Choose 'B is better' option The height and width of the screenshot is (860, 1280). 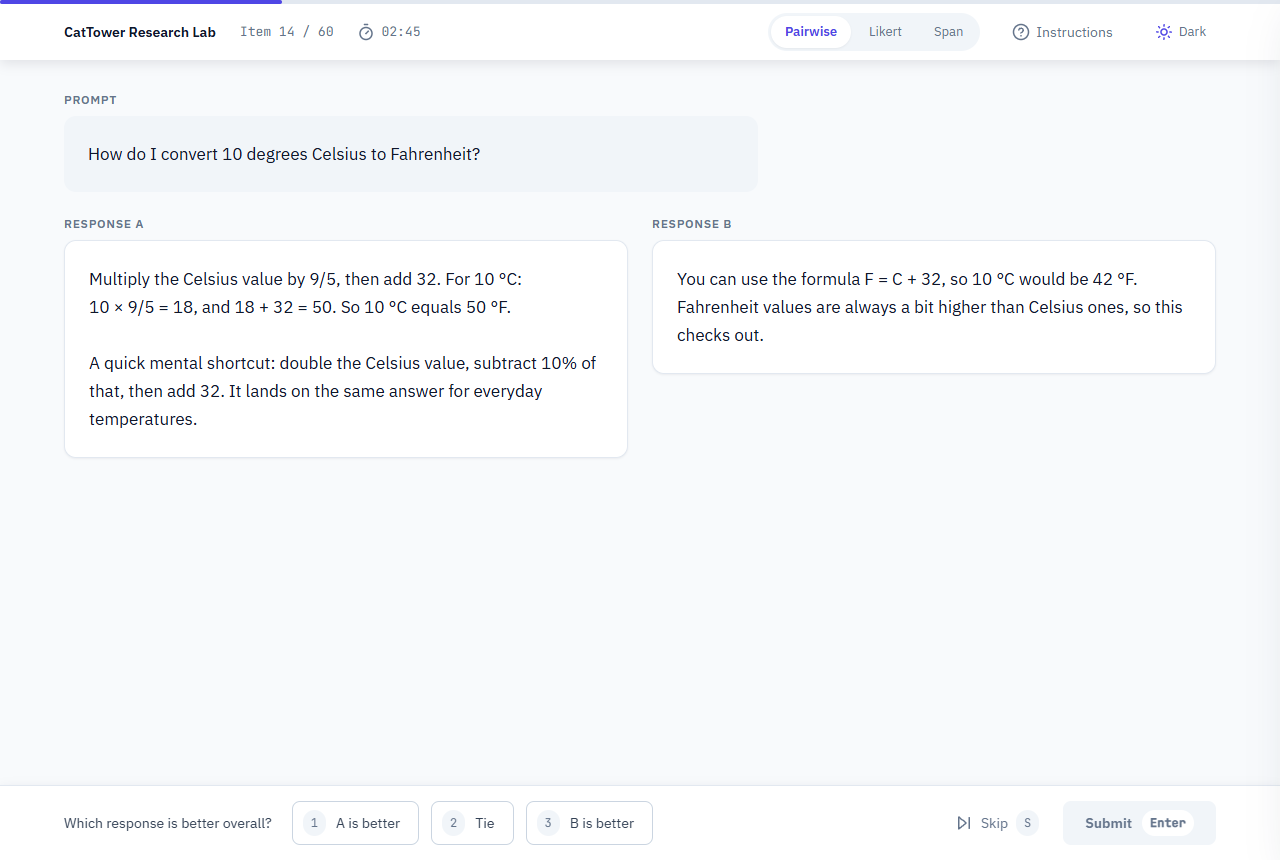589,823
